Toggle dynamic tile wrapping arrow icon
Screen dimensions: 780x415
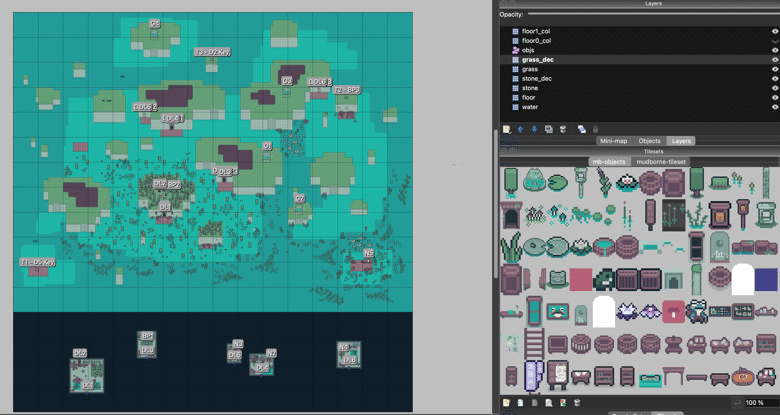point(738,403)
